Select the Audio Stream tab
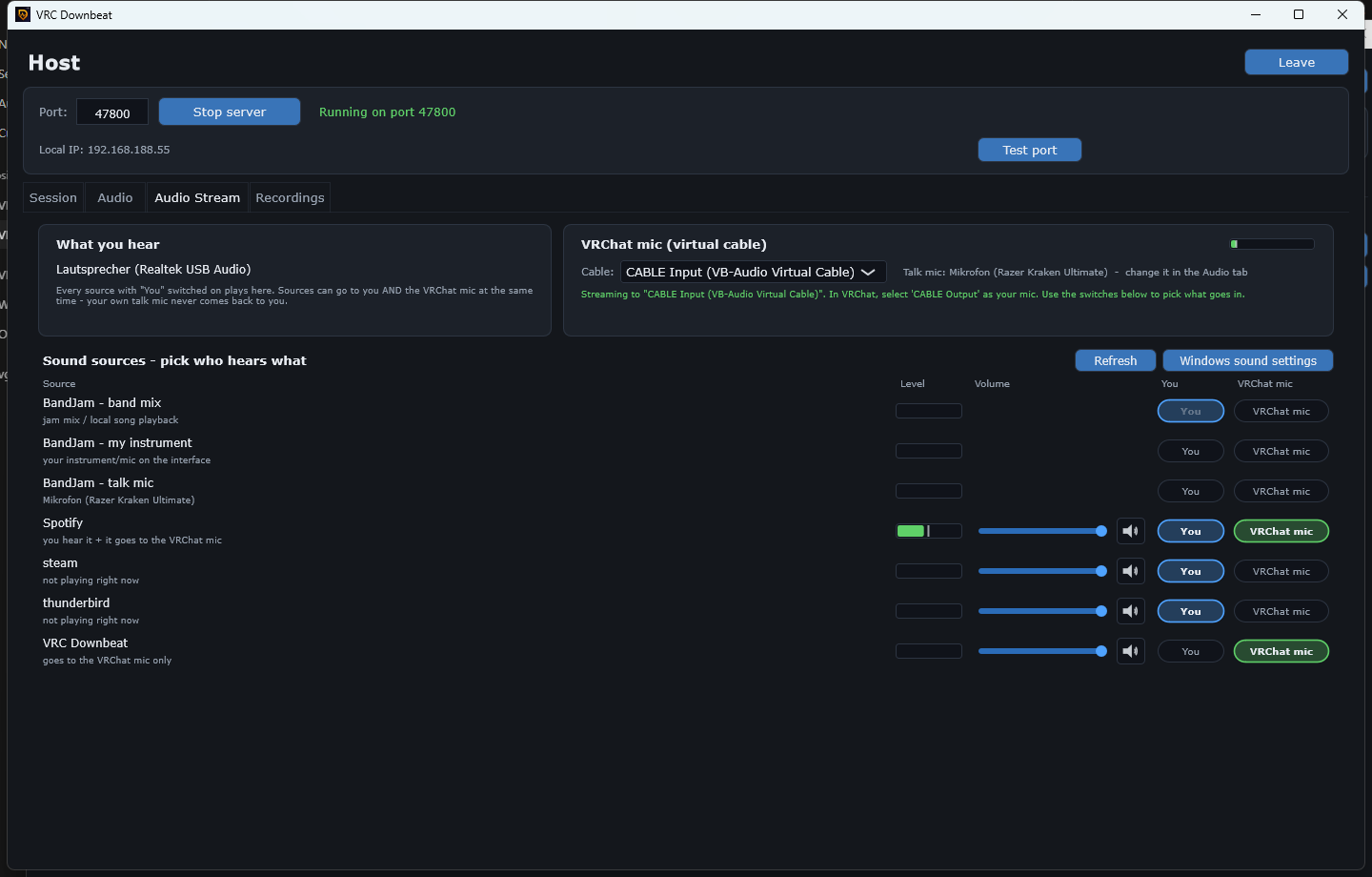Screen dimensions: 1372x877 click(197, 197)
